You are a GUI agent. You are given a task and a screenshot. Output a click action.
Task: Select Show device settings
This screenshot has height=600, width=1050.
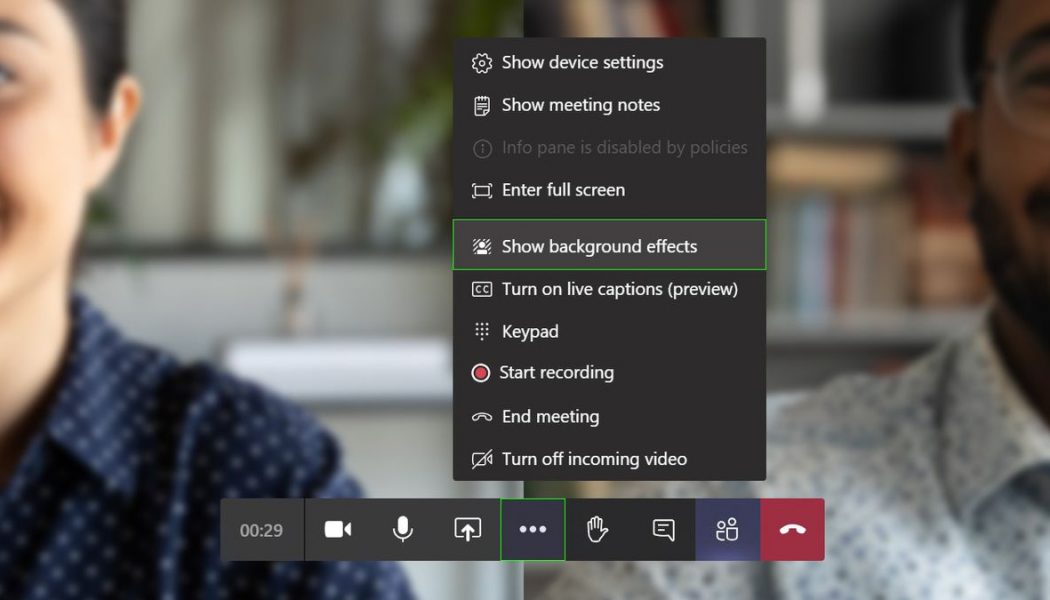point(581,62)
